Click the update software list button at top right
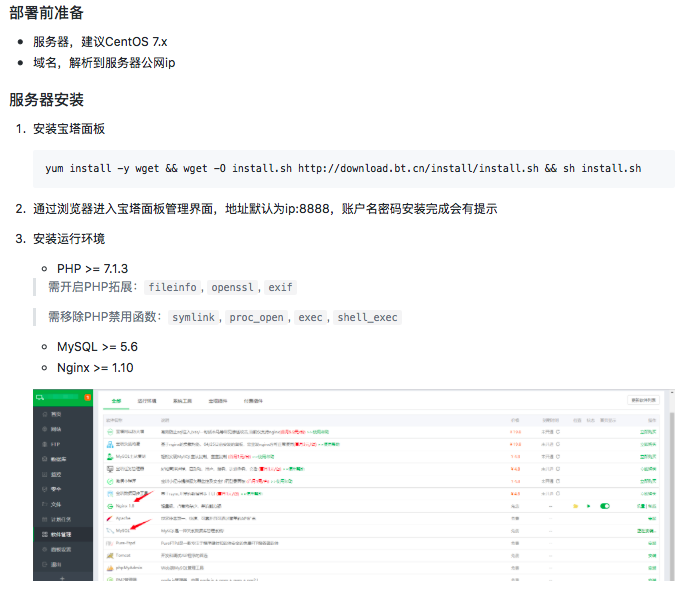Screen dimensions: 683x593 (x=643, y=400)
